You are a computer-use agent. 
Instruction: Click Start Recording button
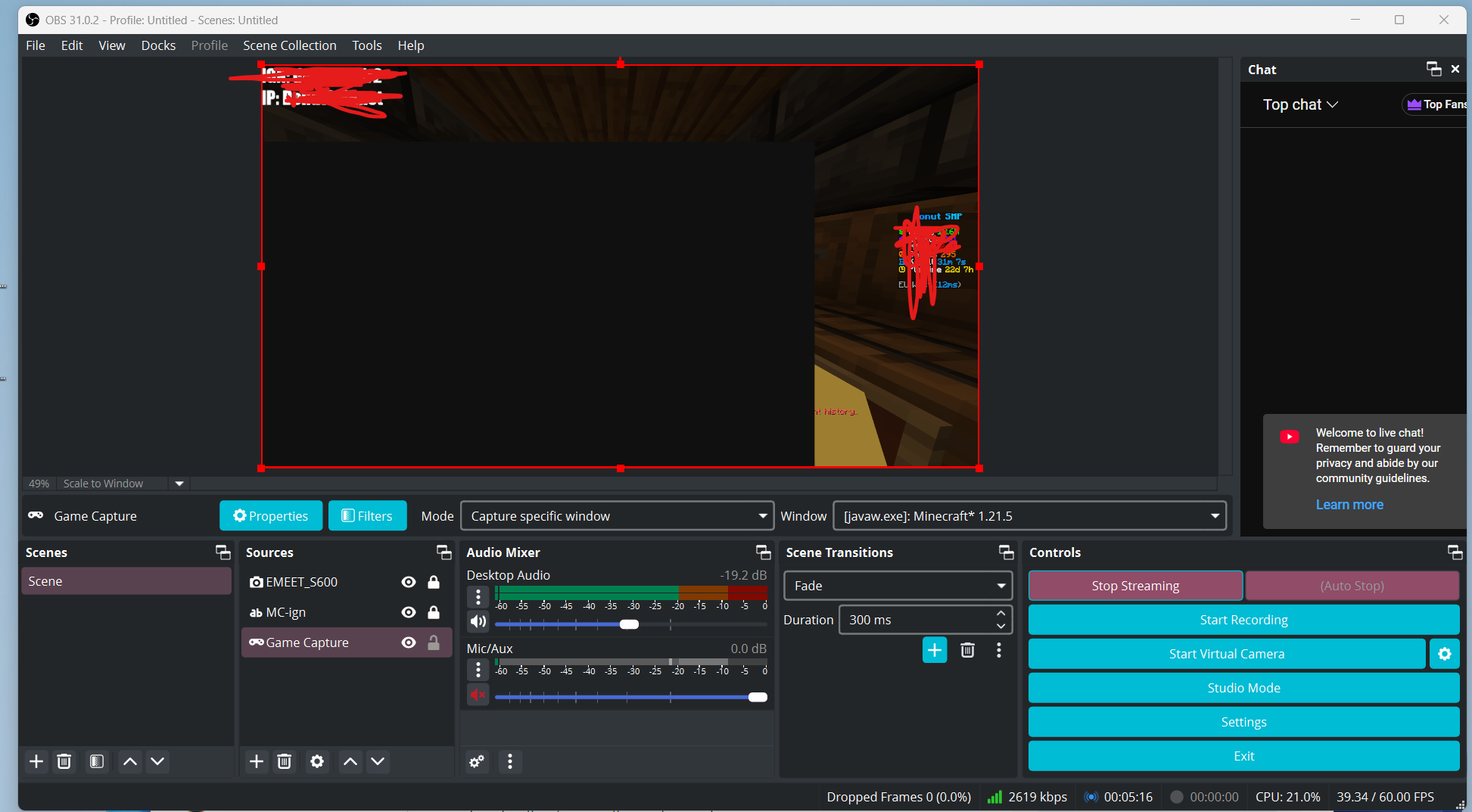[1243, 620]
